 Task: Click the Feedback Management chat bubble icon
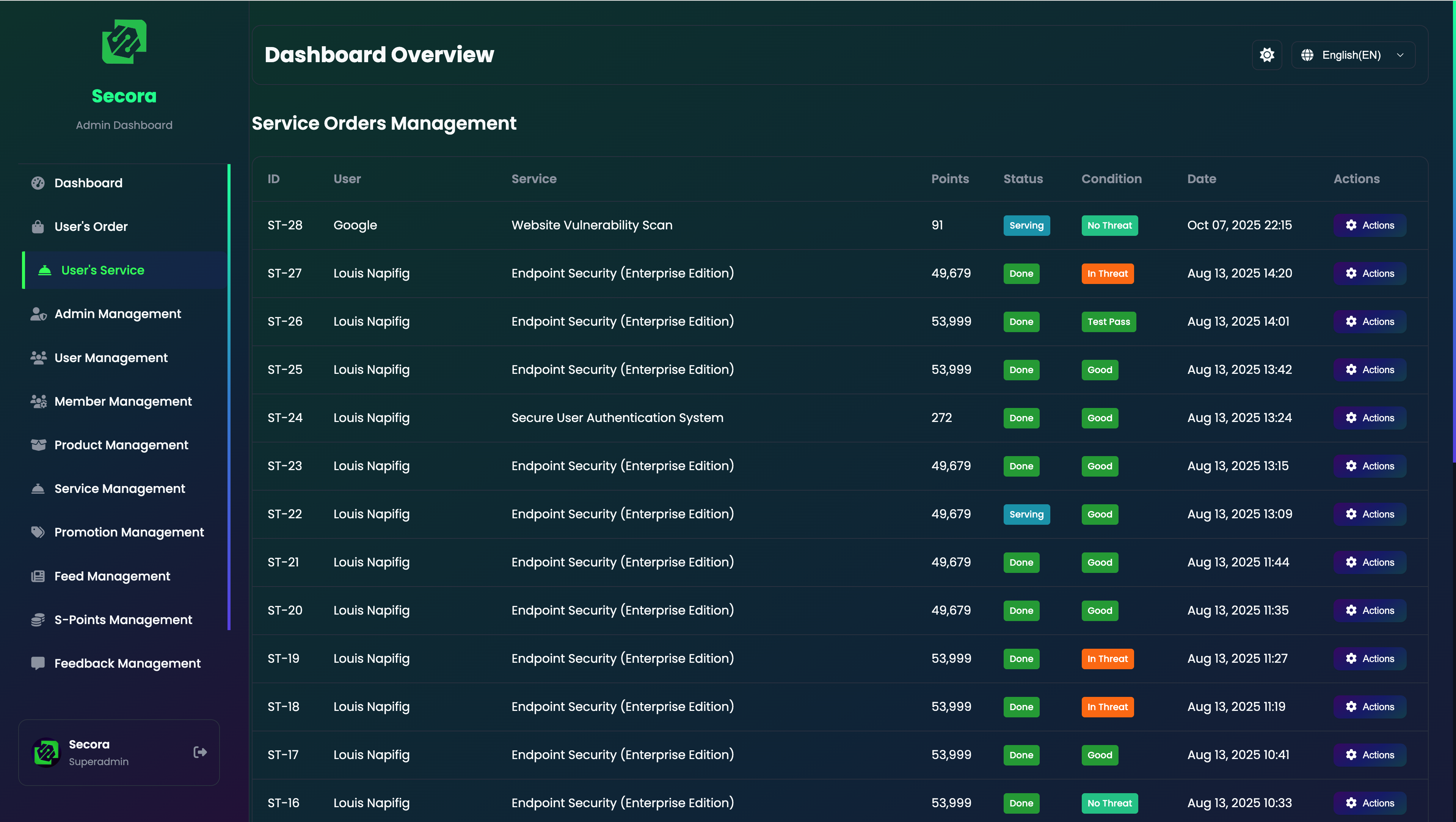[x=38, y=663]
